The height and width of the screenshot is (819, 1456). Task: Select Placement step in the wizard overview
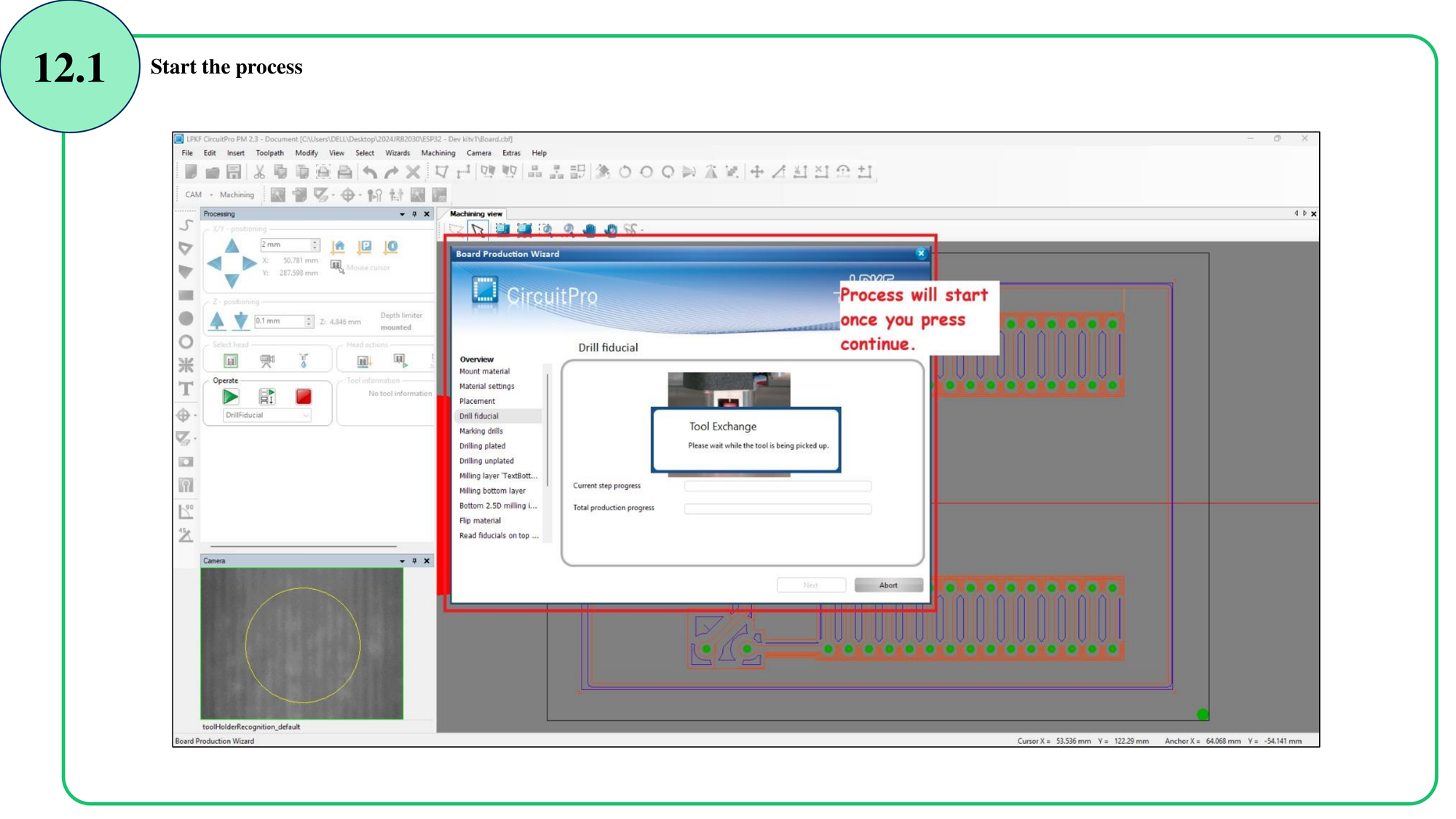pos(477,401)
